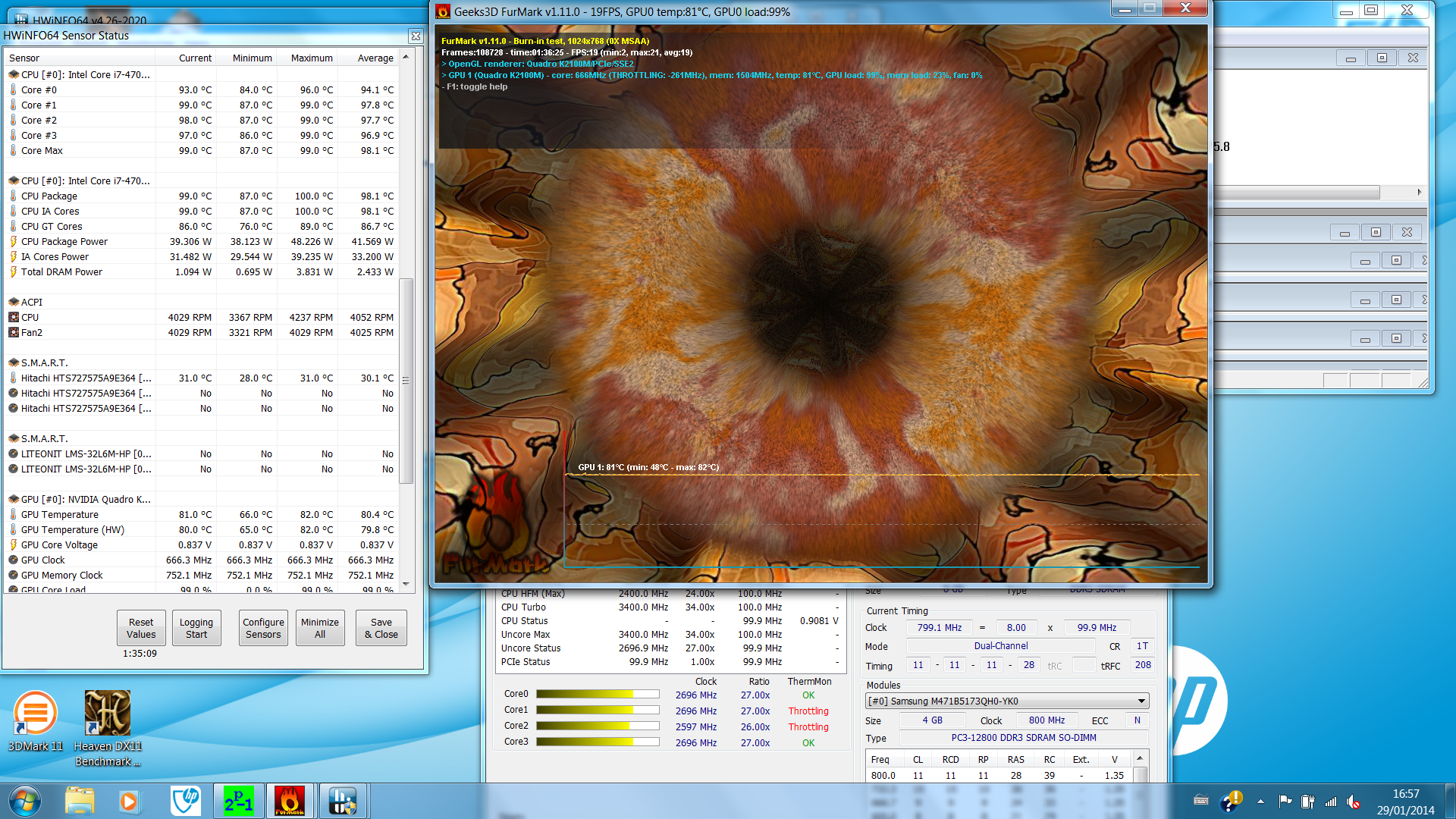Select the GPU Temperature sensor row
Screen dimensions: 1456x819
click(60, 514)
